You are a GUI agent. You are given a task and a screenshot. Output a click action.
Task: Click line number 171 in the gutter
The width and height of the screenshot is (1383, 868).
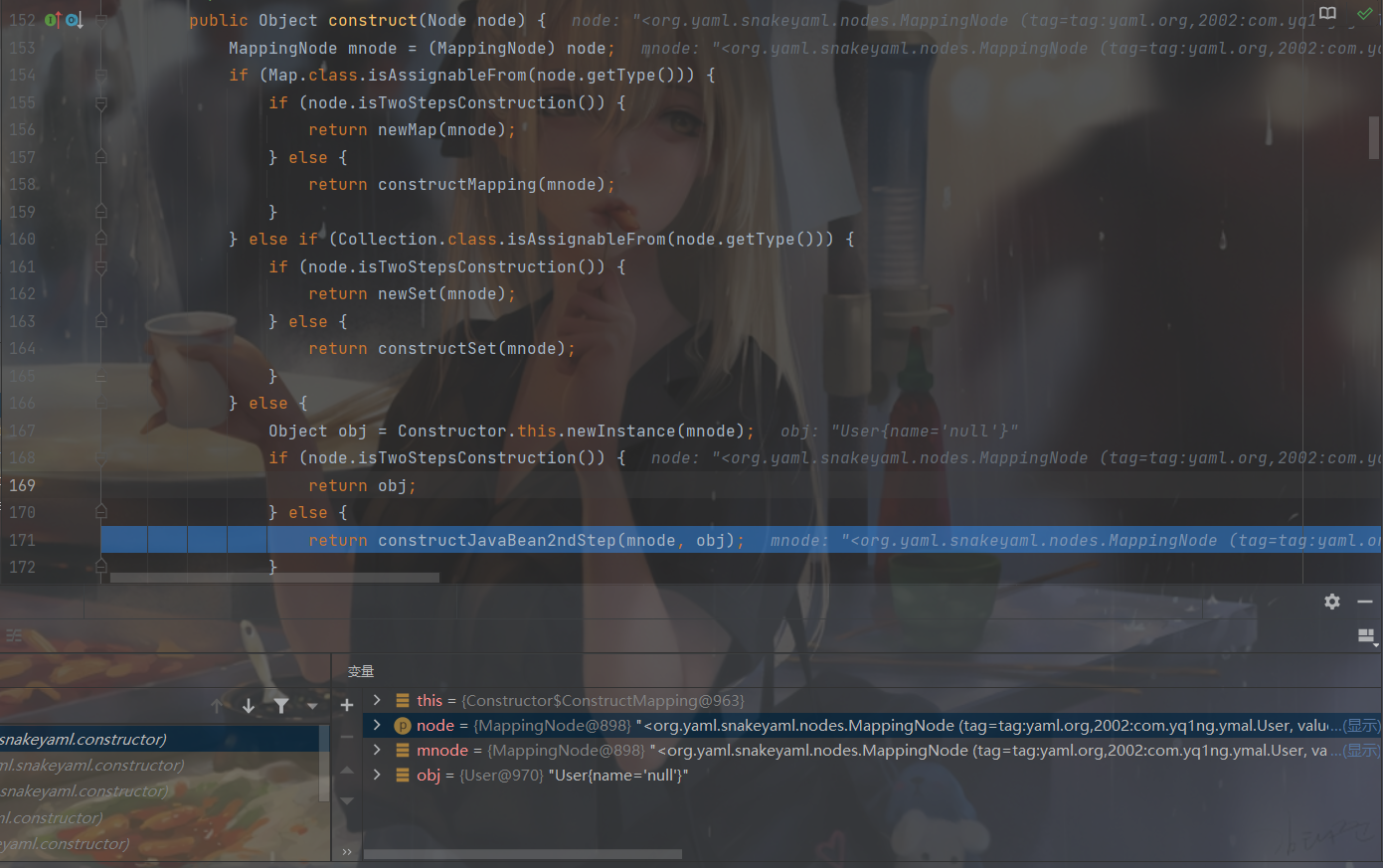22,540
